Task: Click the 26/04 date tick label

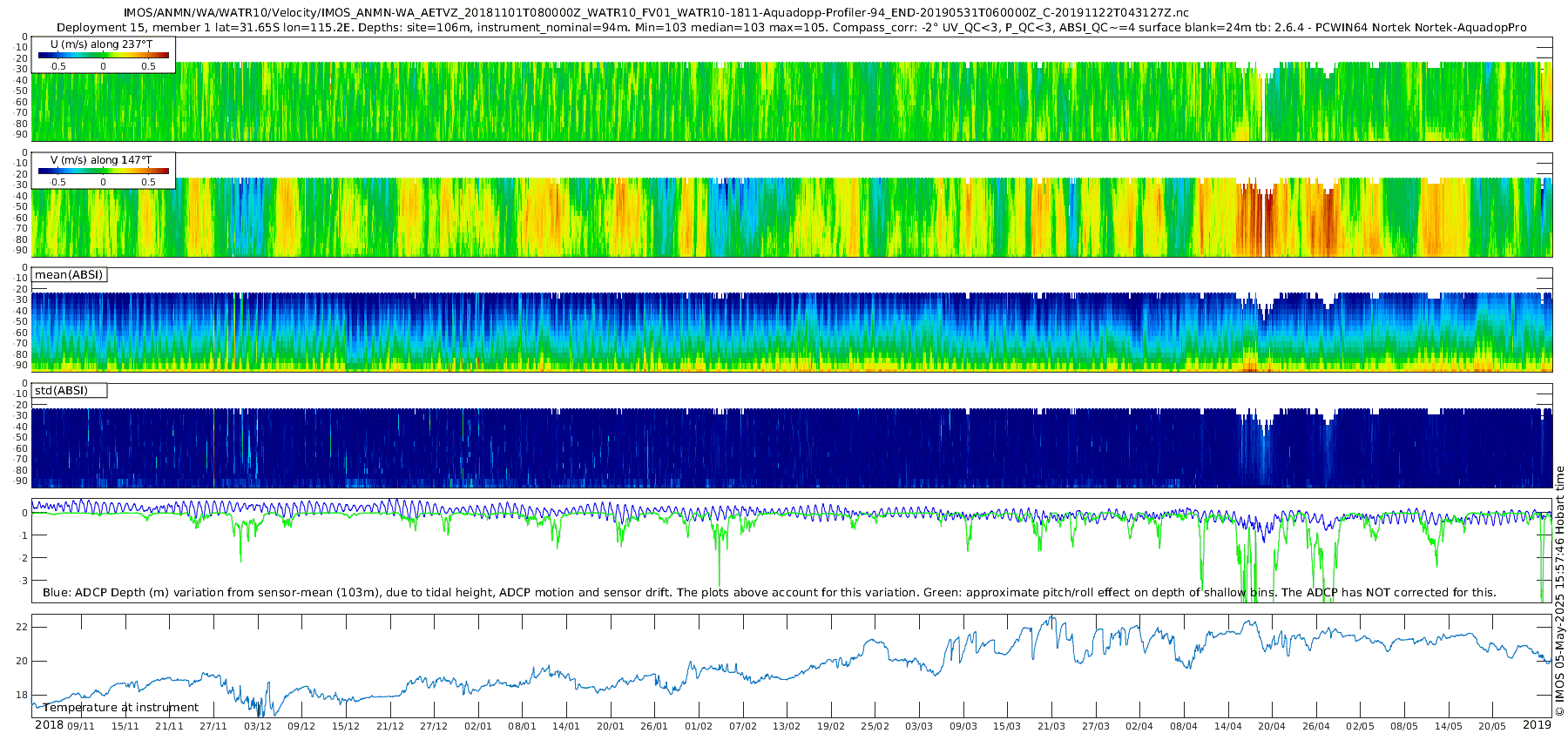Action: pos(1316,726)
